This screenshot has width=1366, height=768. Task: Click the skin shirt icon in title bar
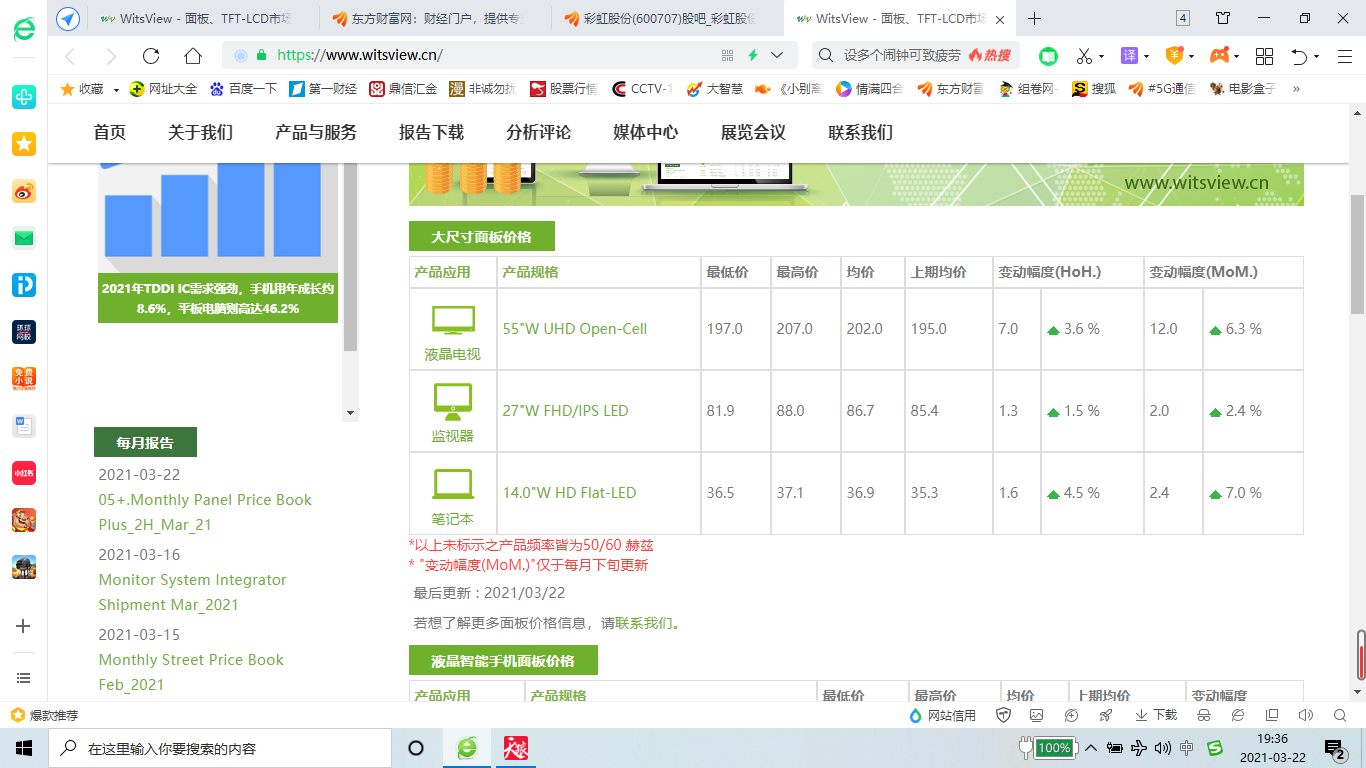click(x=1223, y=18)
